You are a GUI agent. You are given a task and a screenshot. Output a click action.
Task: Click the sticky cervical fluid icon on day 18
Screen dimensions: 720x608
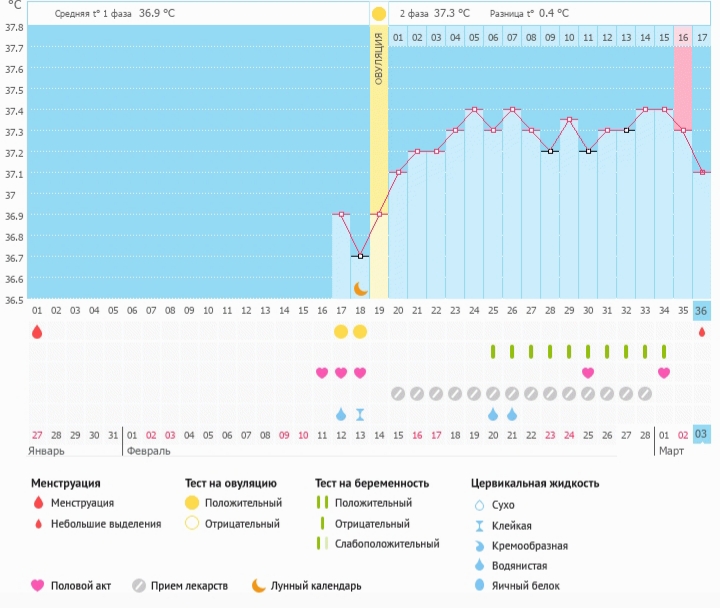(x=360, y=414)
